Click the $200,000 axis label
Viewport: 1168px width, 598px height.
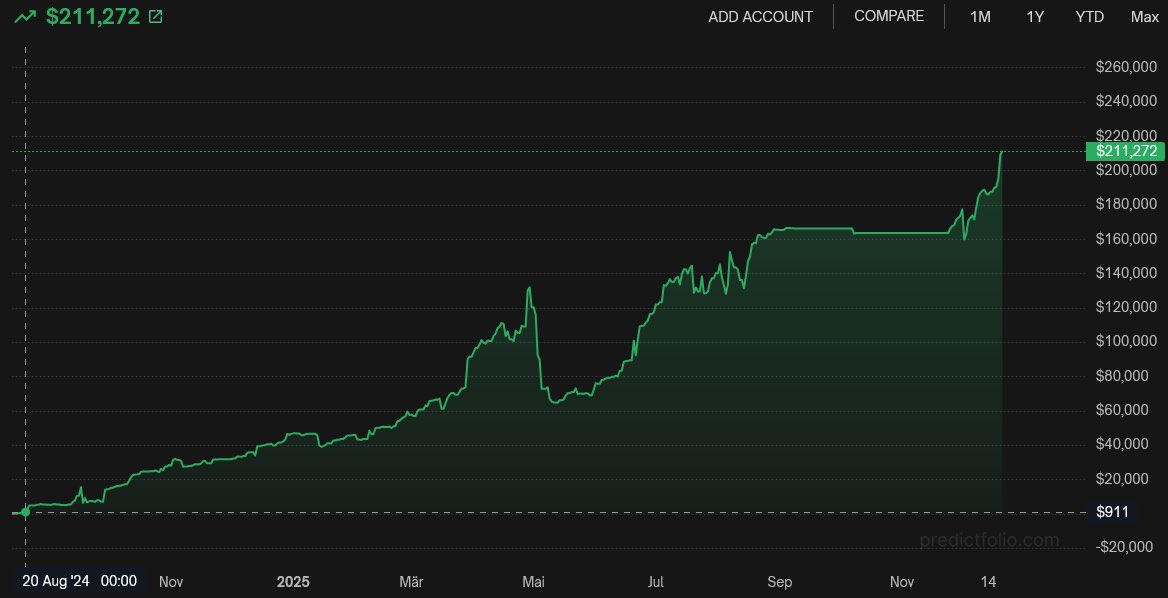click(1126, 170)
